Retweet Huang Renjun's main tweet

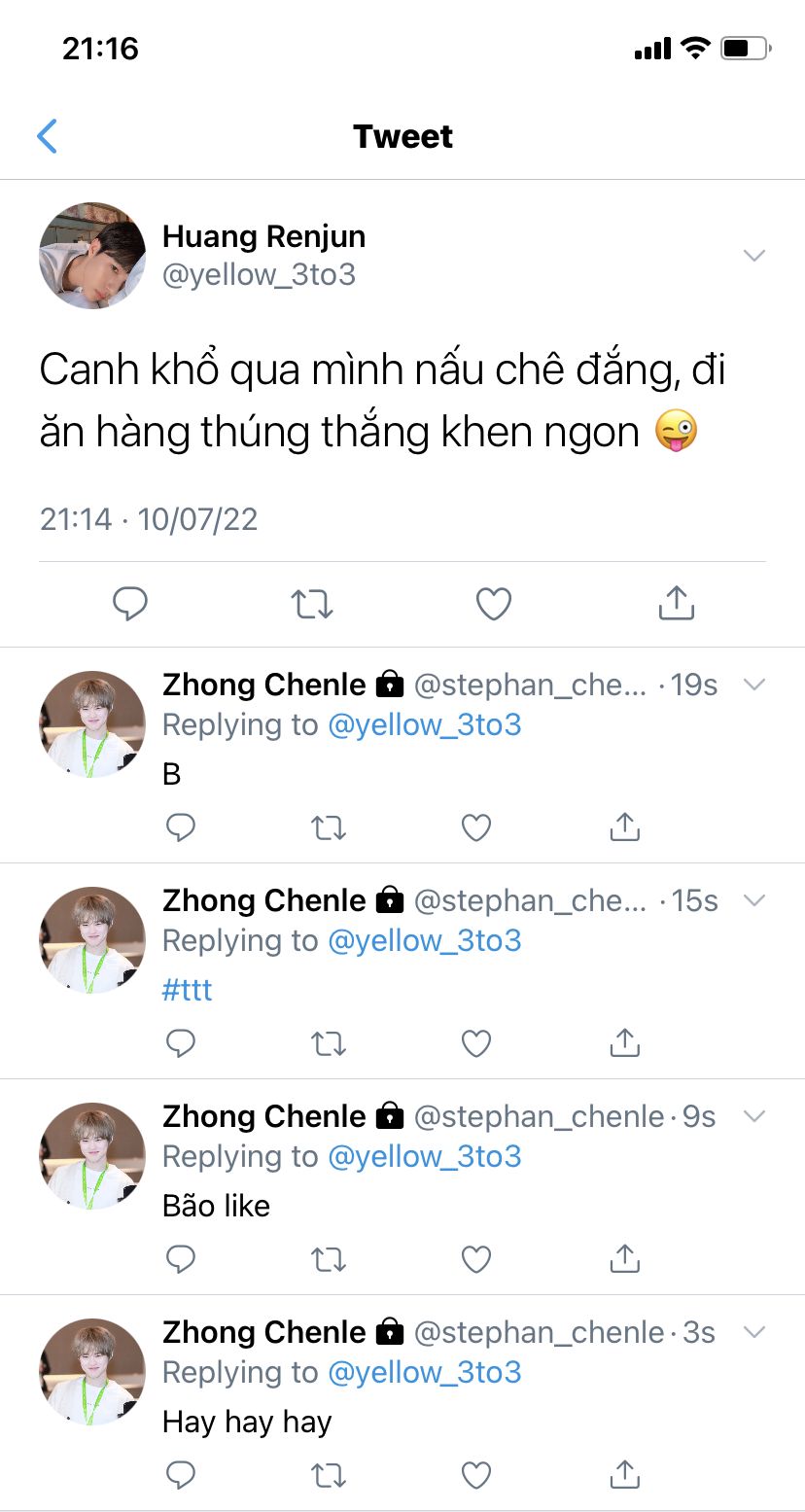coord(312,604)
